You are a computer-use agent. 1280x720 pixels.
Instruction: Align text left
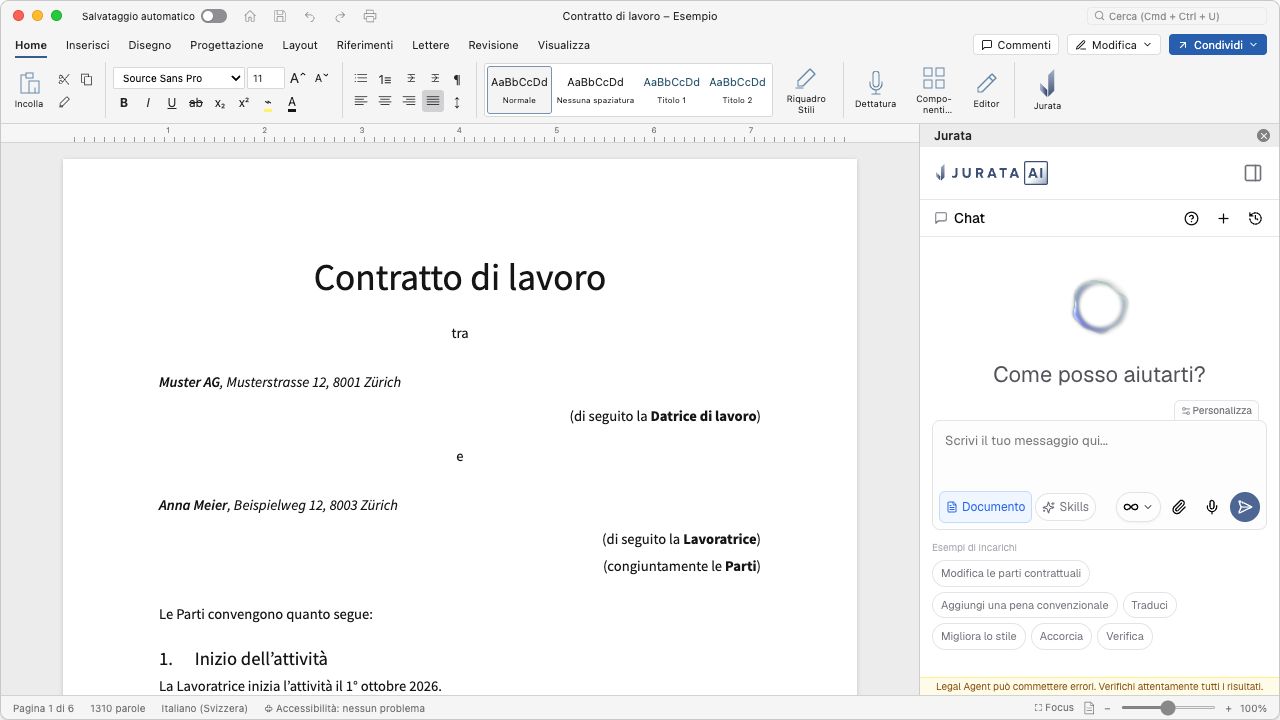pos(361,101)
